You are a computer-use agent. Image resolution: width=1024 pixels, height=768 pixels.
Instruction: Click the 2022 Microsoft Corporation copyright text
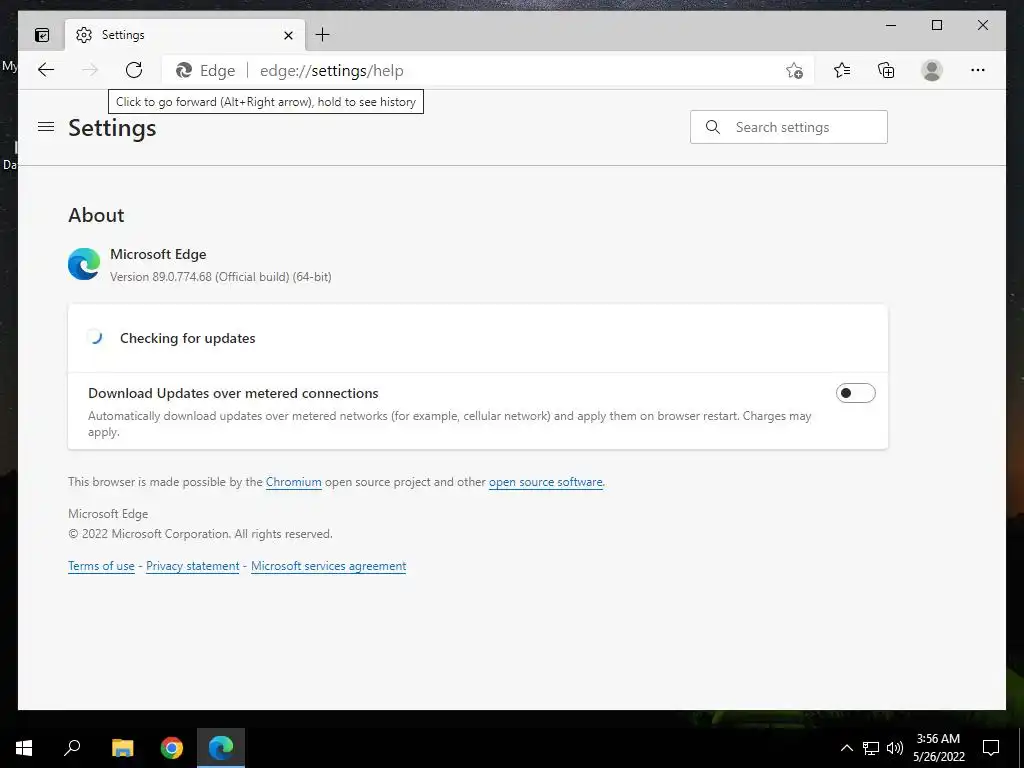pyautogui.click(x=200, y=534)
